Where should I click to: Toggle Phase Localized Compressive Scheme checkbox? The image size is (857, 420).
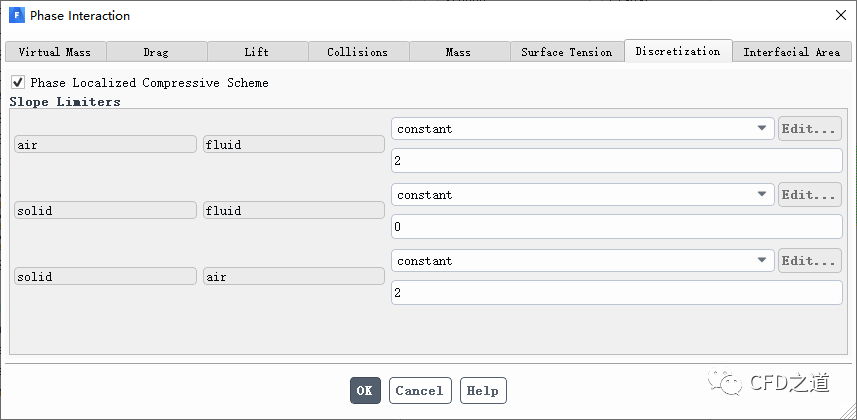pyautogui.click(x=17, y=82)
